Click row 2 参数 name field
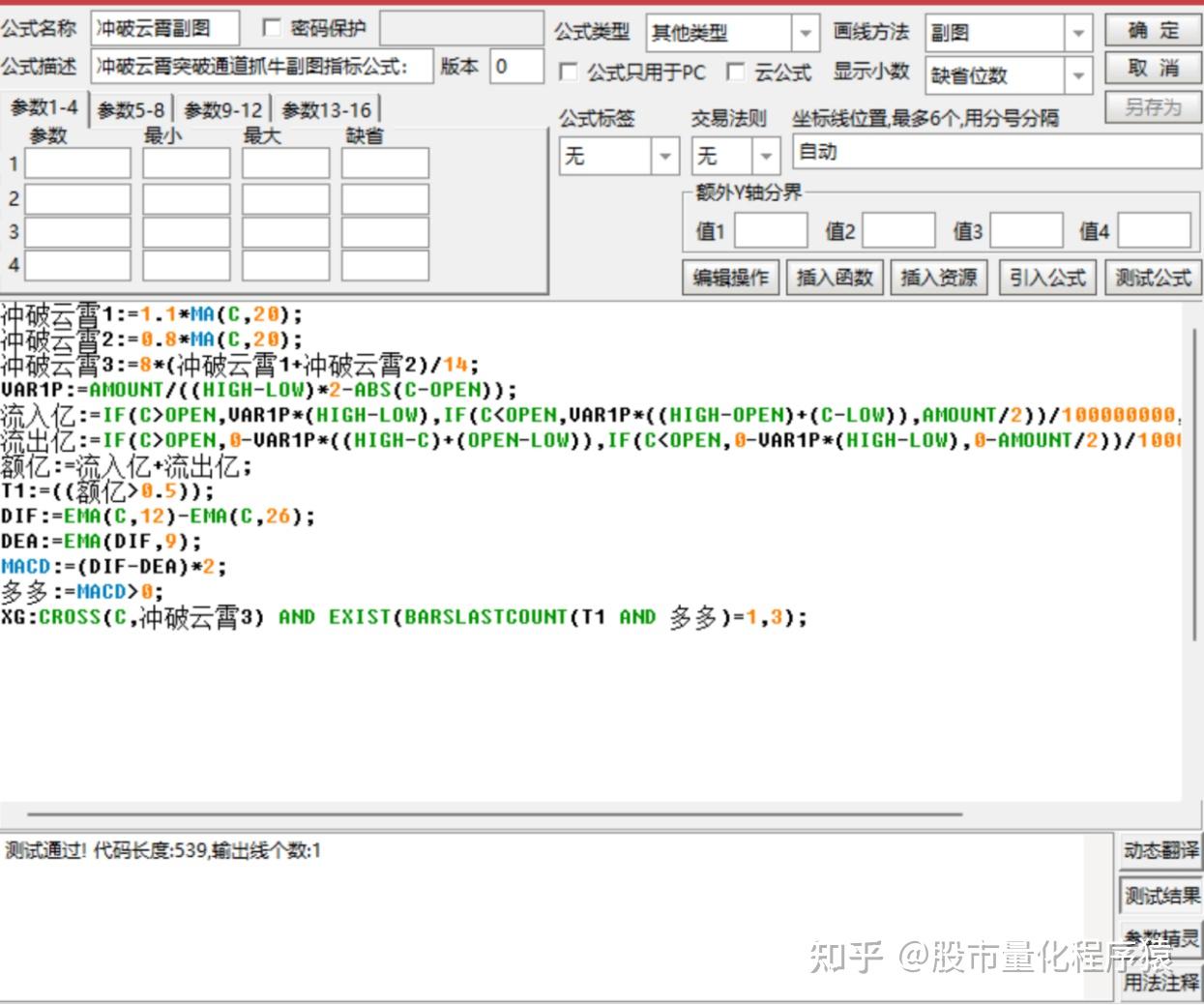Screen dimensions: 1204x1005 click(x=77, y=198)
